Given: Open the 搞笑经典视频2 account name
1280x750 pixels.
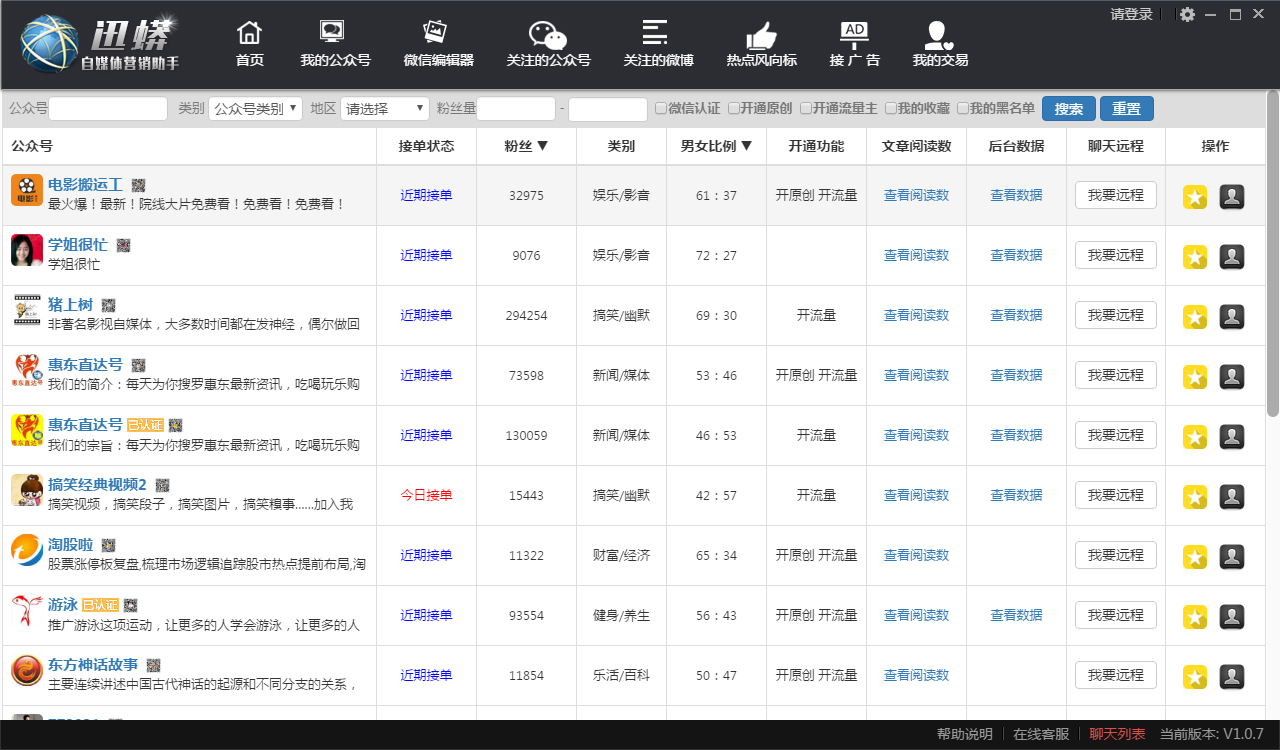Looking at the screenshot, I should (97, 485).
